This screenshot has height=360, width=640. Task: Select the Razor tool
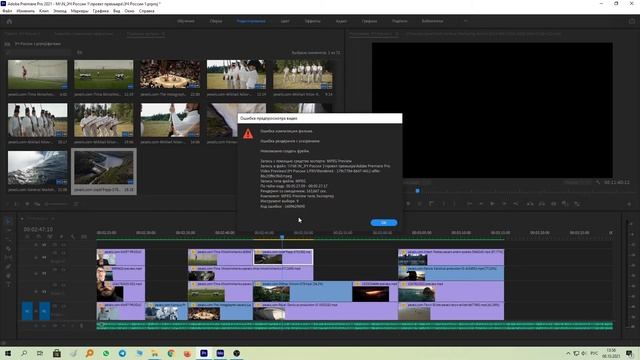9,249
